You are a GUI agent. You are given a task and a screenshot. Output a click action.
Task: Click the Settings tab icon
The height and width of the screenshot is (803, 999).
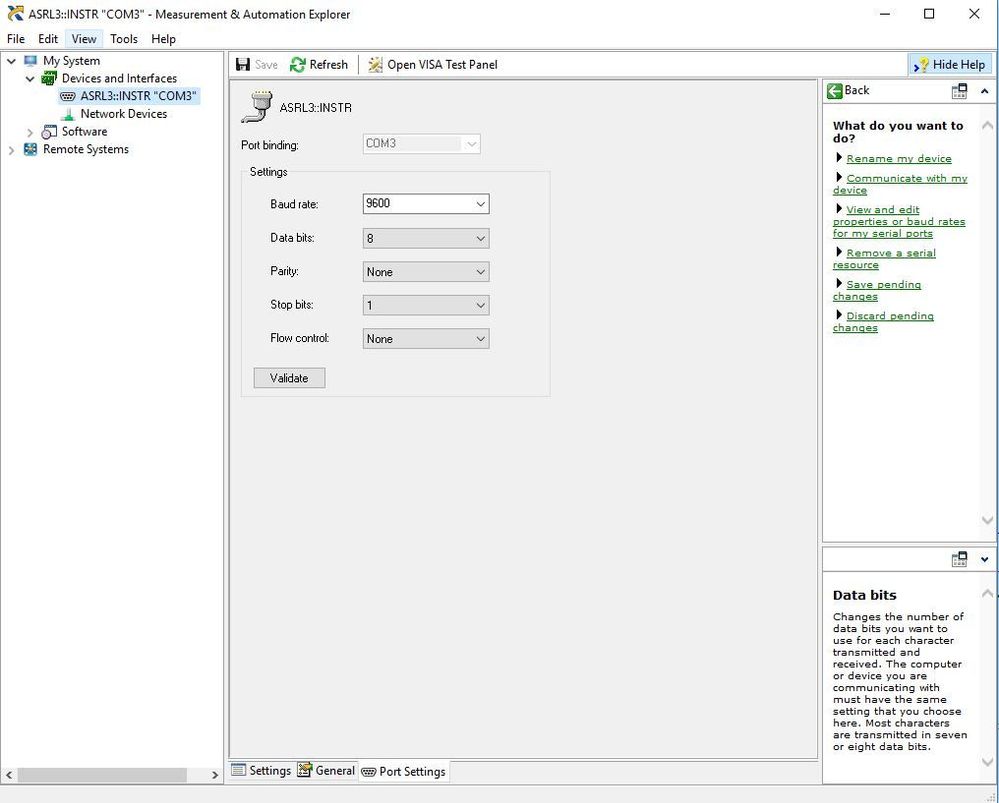tap(238, 770)
